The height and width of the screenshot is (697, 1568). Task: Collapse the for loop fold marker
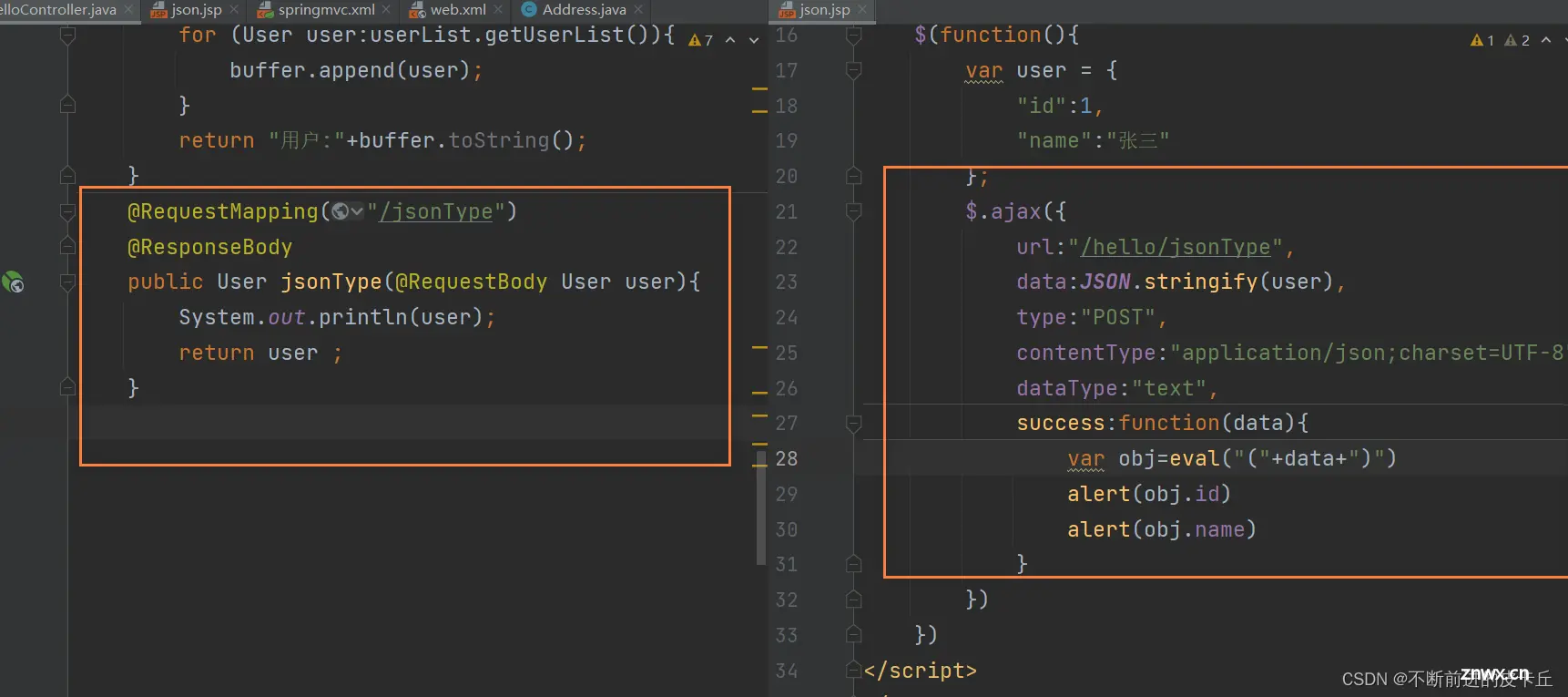[67, 36]
